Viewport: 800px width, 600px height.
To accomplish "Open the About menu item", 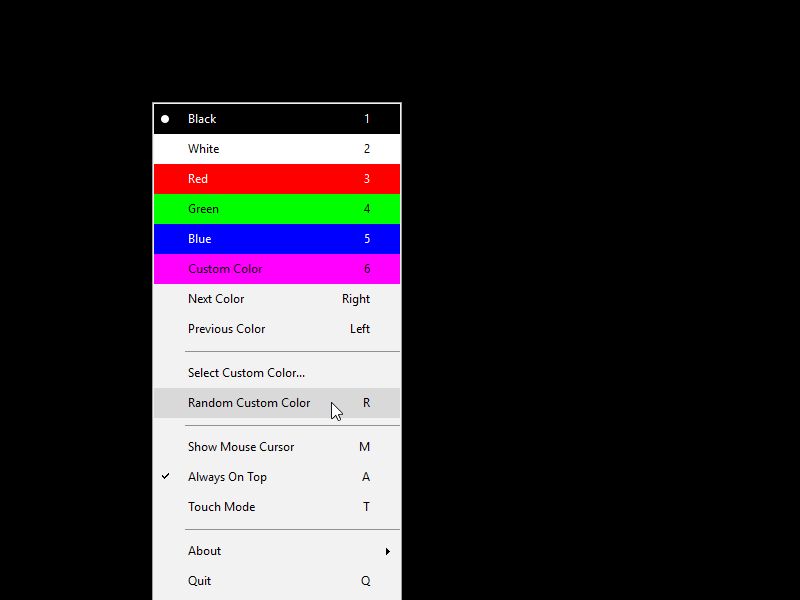I will (x=277, y=551).
